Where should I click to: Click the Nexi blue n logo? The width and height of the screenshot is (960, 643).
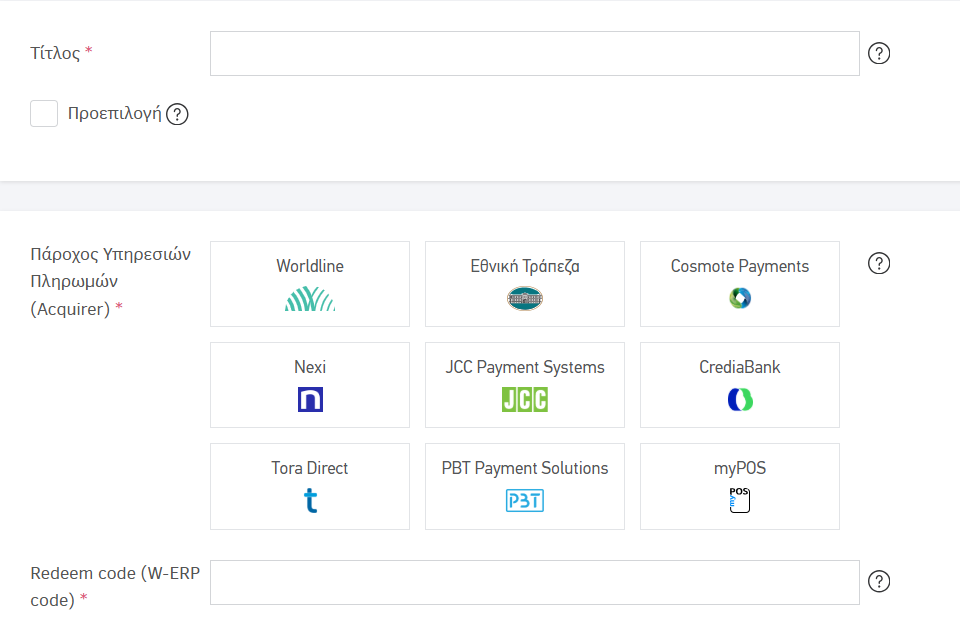click(x=310, y=400)
